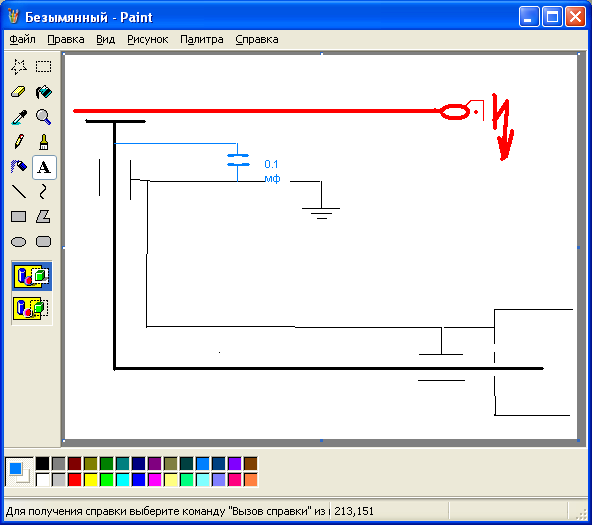This screenshot has height=525, width=592.
Task: Select the Curve tool
Action: [x=43, y=192]
